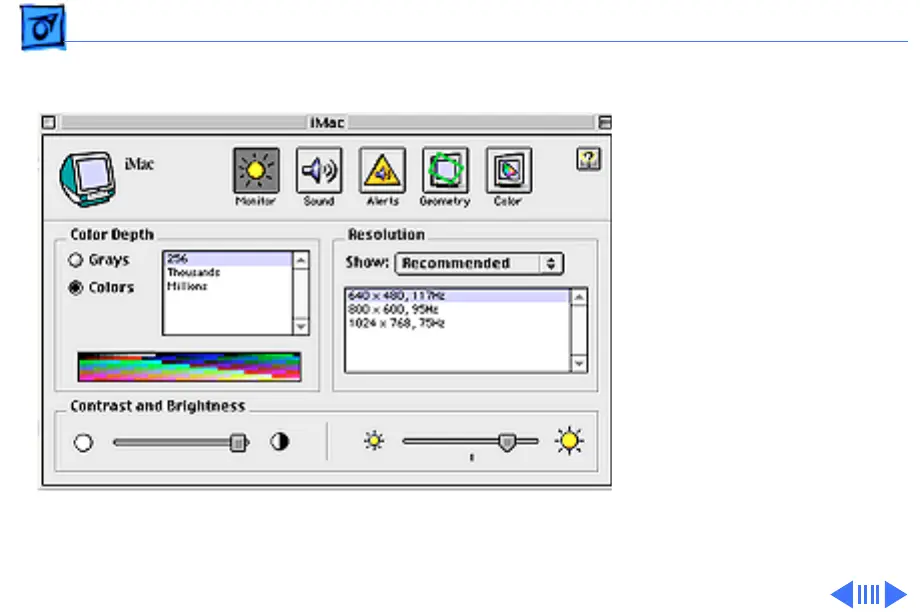Viewport: 920px width, 612px height.
Task: Open the Color settings panel
Action: point(509,170)
